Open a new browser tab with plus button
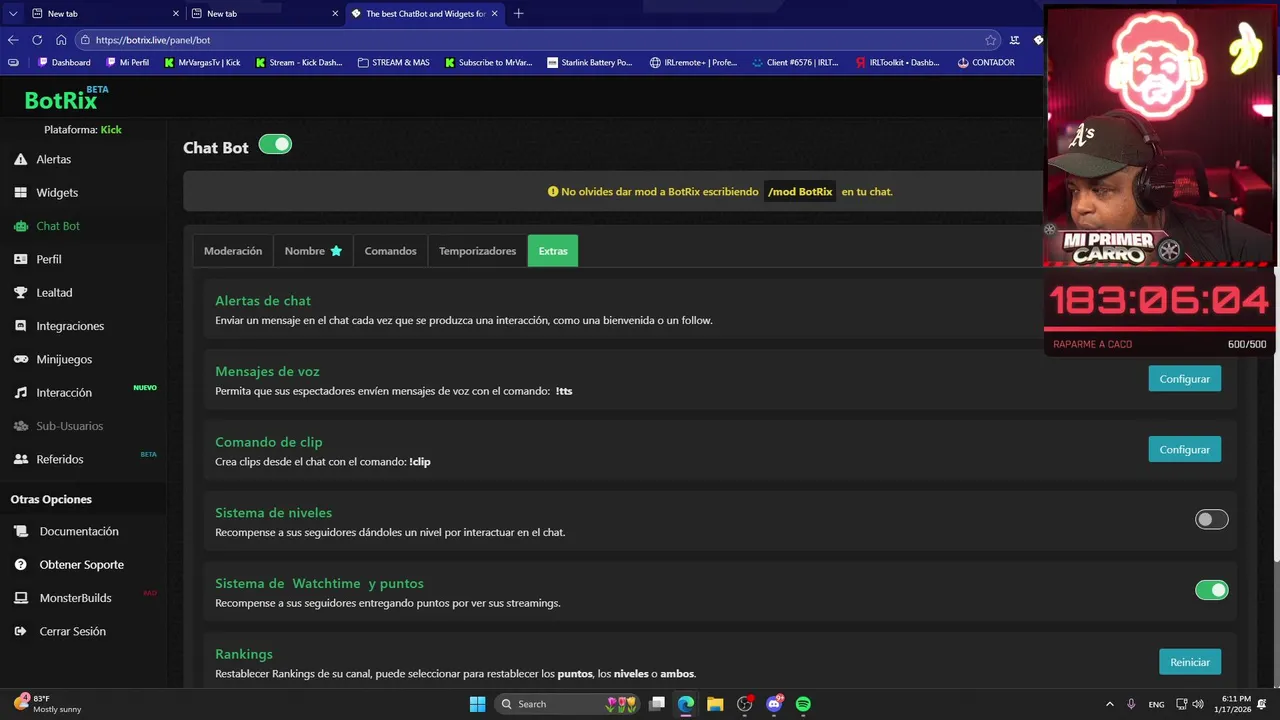This screenshot has width=1280, height=720. tap(518, 14)
